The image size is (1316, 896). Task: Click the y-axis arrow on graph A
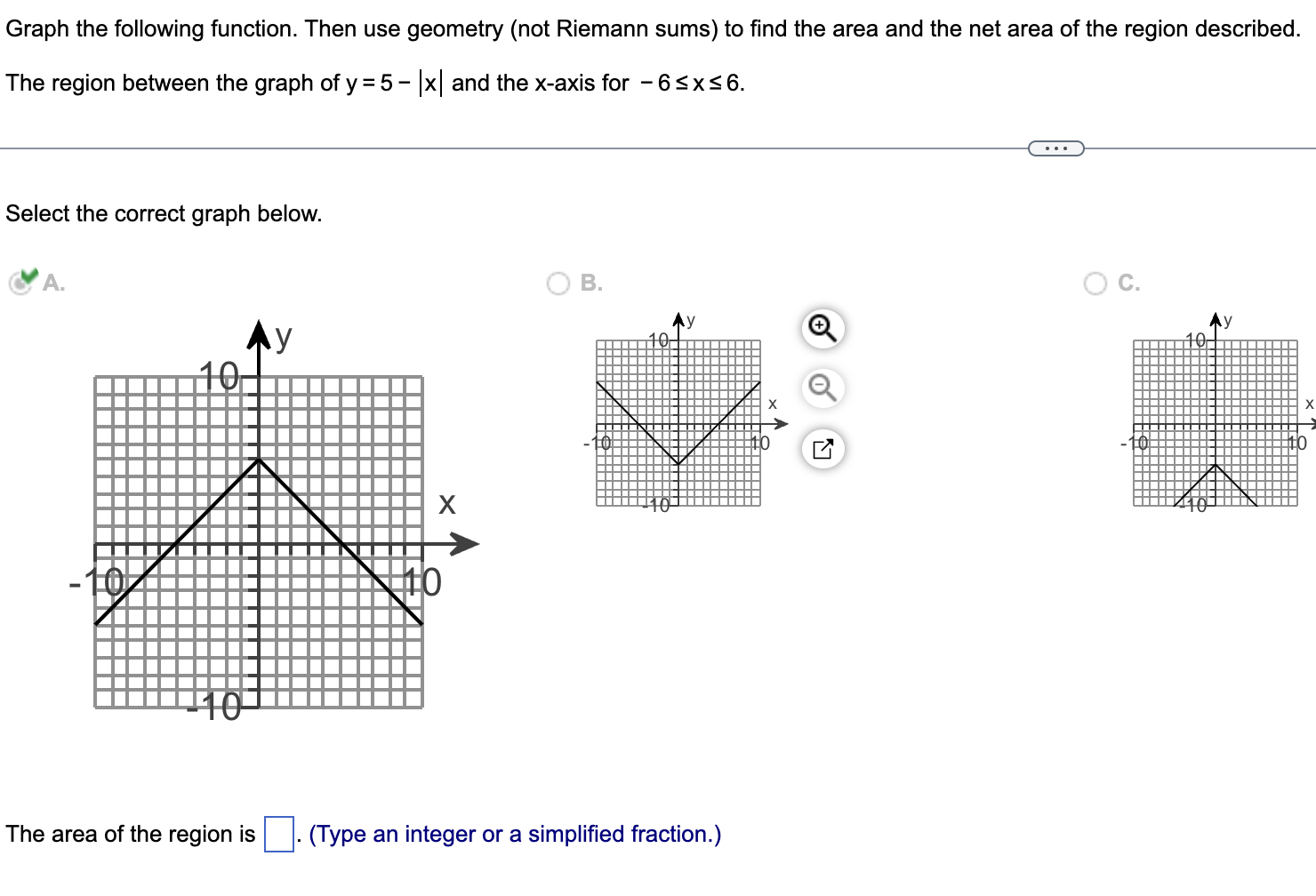260,333
